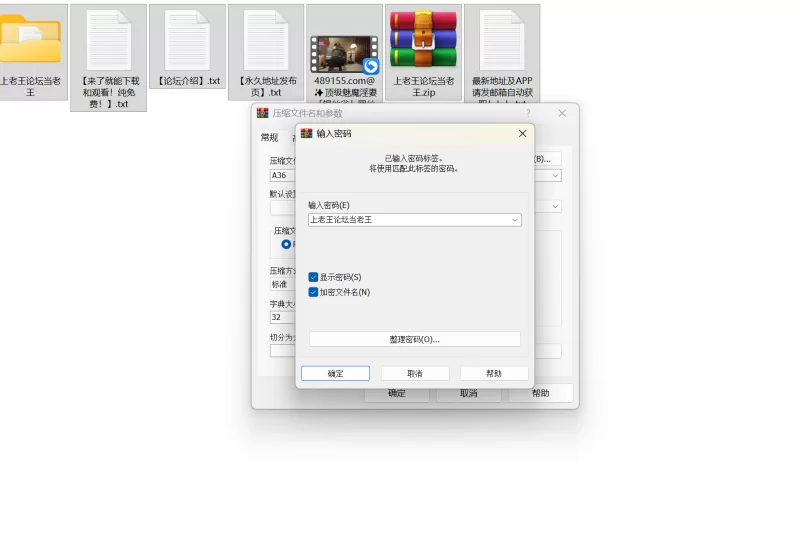The height and width of the screenshot is (543, 800).
Task: Expand the 输入密码(E) password dropdown arrow
Action: (515, 220)
